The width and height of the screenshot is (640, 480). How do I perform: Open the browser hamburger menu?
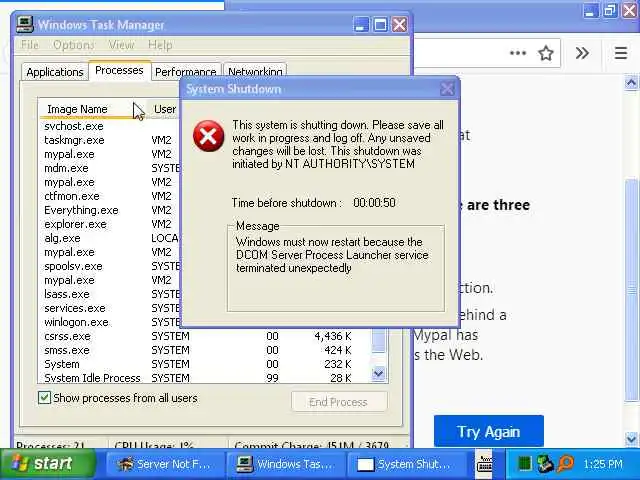pyautogui.click(x=621, y=53)
